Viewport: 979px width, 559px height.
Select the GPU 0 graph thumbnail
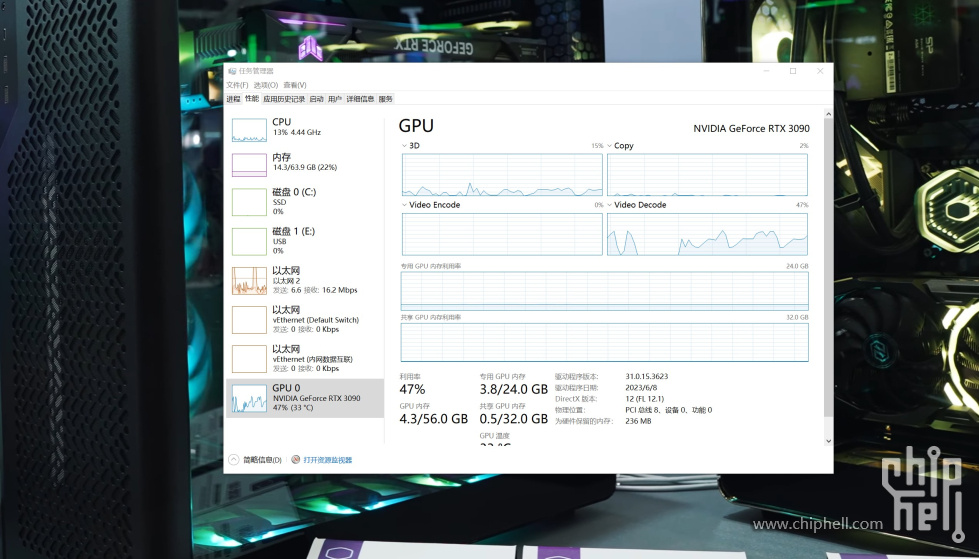(x=249, y=398)
